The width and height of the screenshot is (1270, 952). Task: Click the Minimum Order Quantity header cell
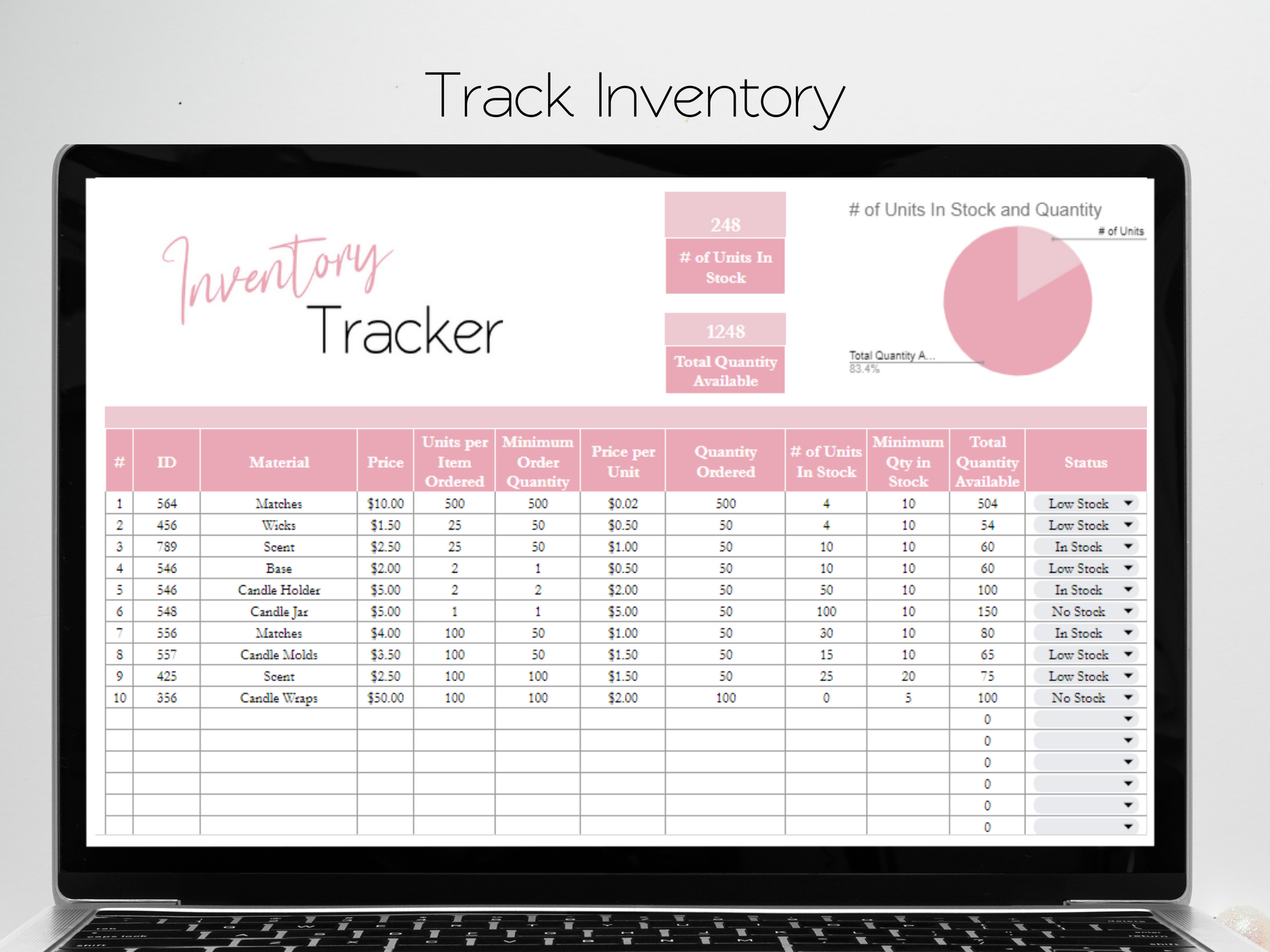pyautogui.click(x=537, y=462)
